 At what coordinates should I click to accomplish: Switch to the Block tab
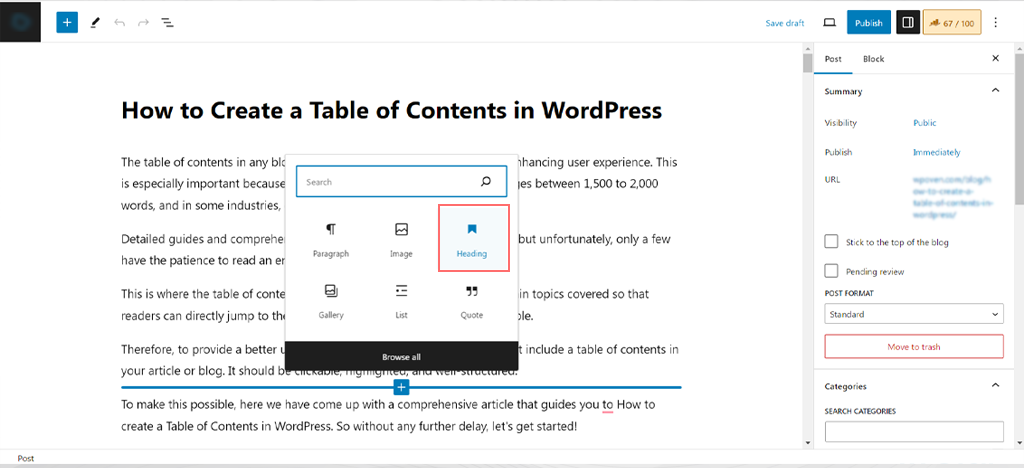tap(873, 59)
